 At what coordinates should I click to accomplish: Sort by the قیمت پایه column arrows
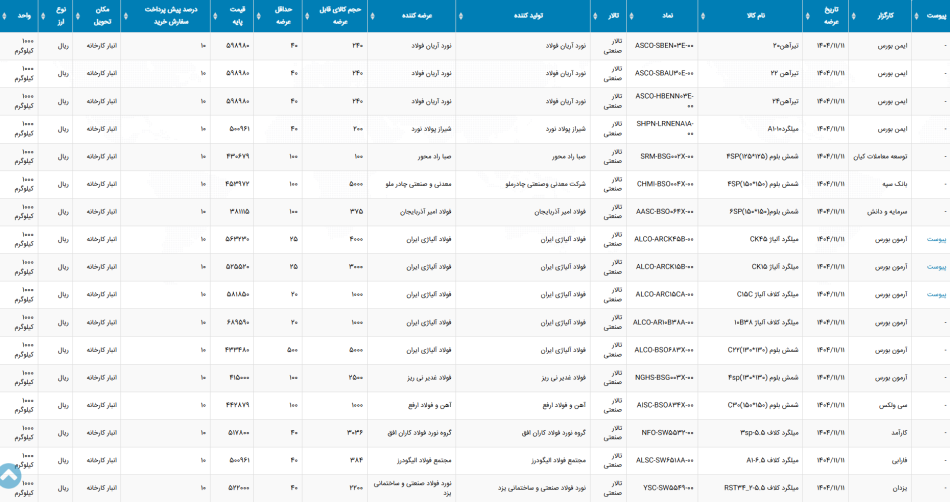215,16
